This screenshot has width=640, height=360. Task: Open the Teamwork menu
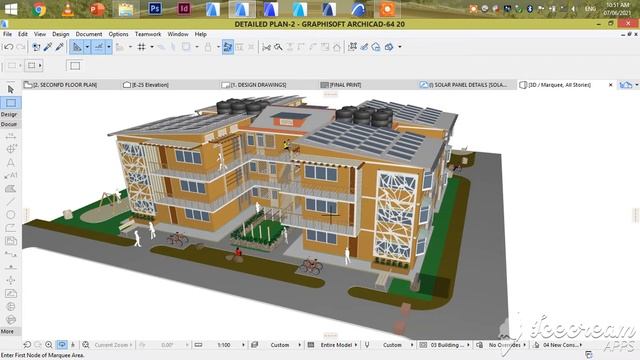148,34
